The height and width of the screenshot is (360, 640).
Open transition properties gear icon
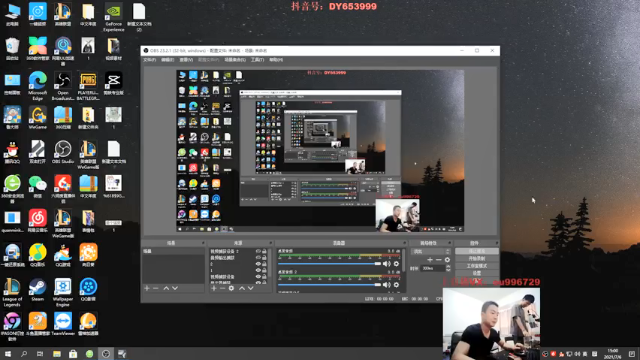coord(447,260)
